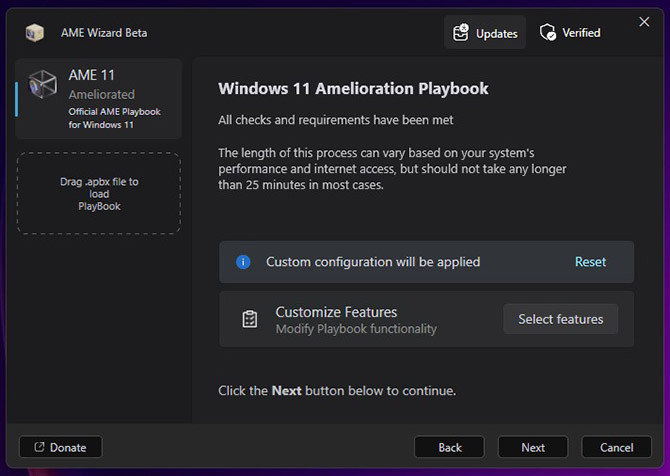
Task: Click the Updates package icon
Action: [461, 32]
